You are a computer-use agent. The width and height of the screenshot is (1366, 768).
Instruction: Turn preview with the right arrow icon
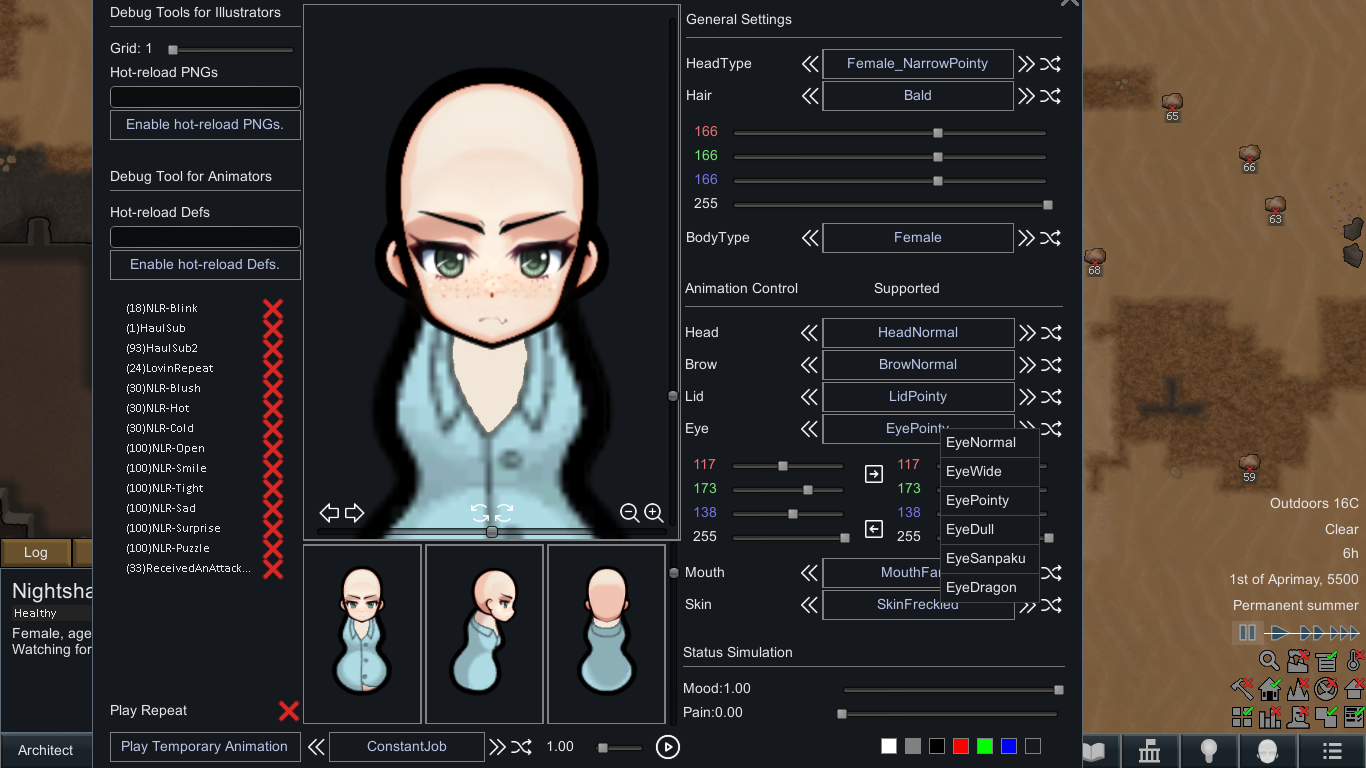(x=355, y=513)
